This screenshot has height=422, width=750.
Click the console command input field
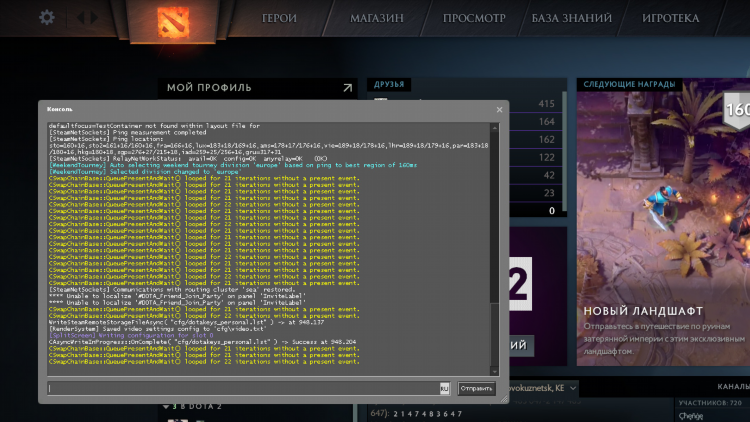(x=243, y=389)
